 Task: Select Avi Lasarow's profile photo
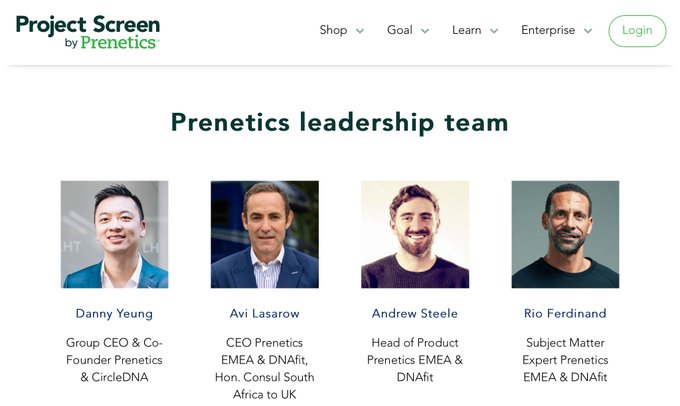tap(265, 234)
